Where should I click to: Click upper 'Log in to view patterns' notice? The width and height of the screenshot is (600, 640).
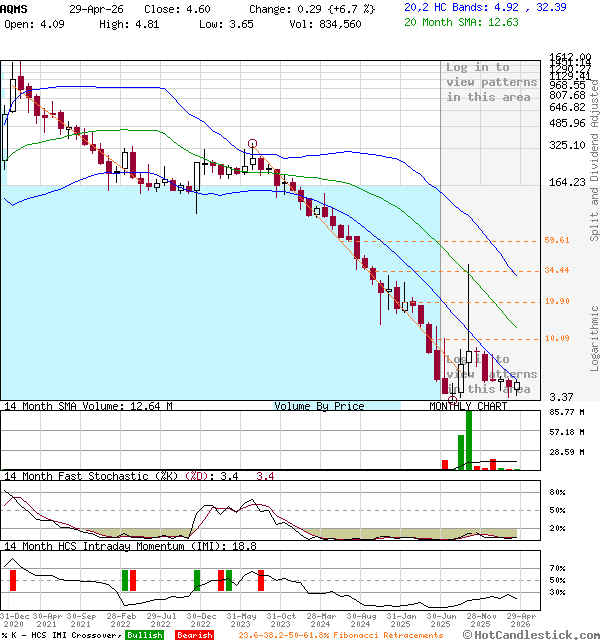pos(488,83)
